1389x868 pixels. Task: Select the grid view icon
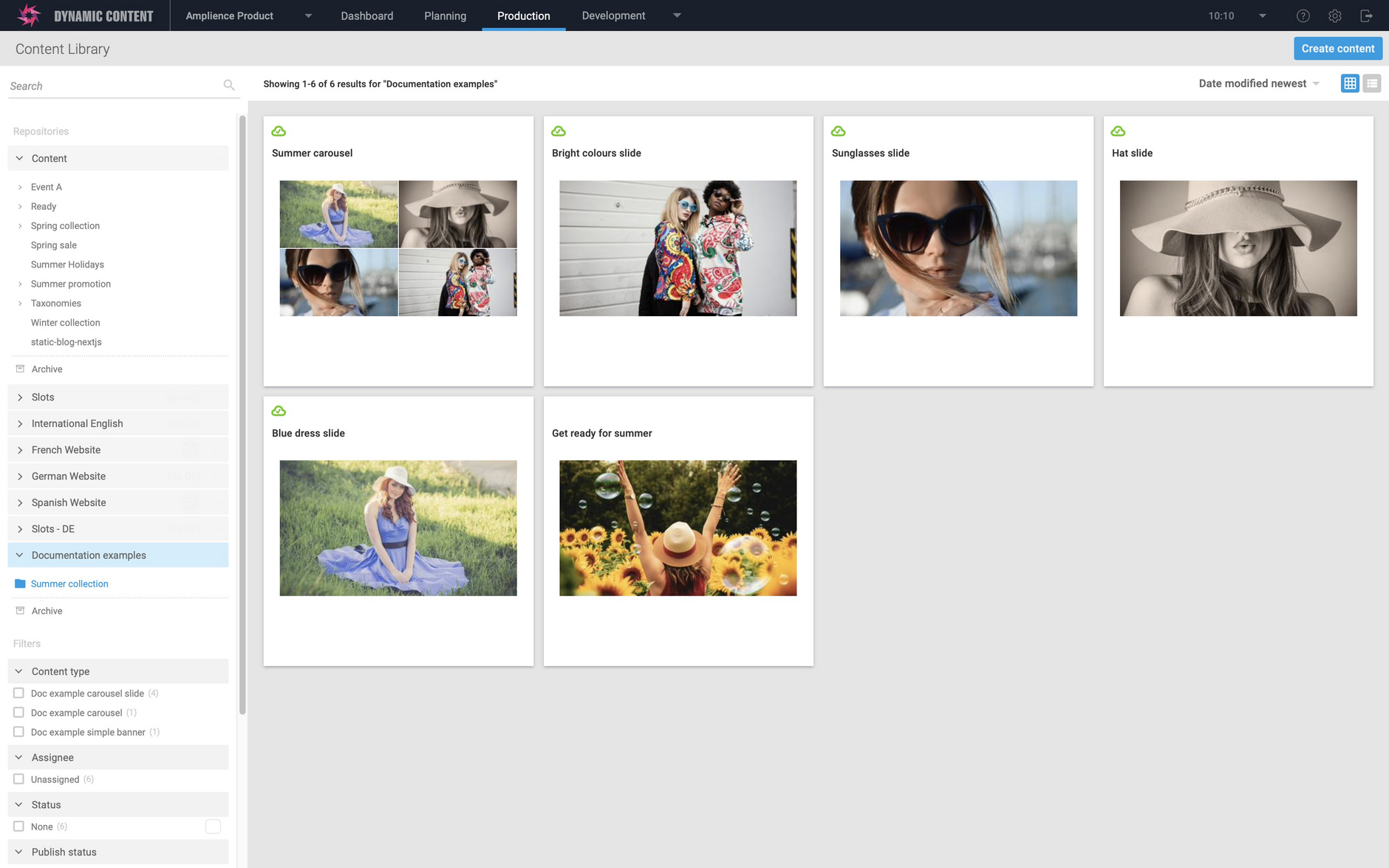(1350, 83)
